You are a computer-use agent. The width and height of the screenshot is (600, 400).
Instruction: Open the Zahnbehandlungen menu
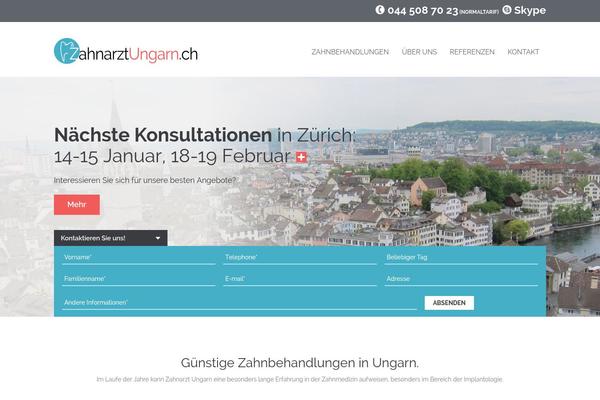(350, 52)
